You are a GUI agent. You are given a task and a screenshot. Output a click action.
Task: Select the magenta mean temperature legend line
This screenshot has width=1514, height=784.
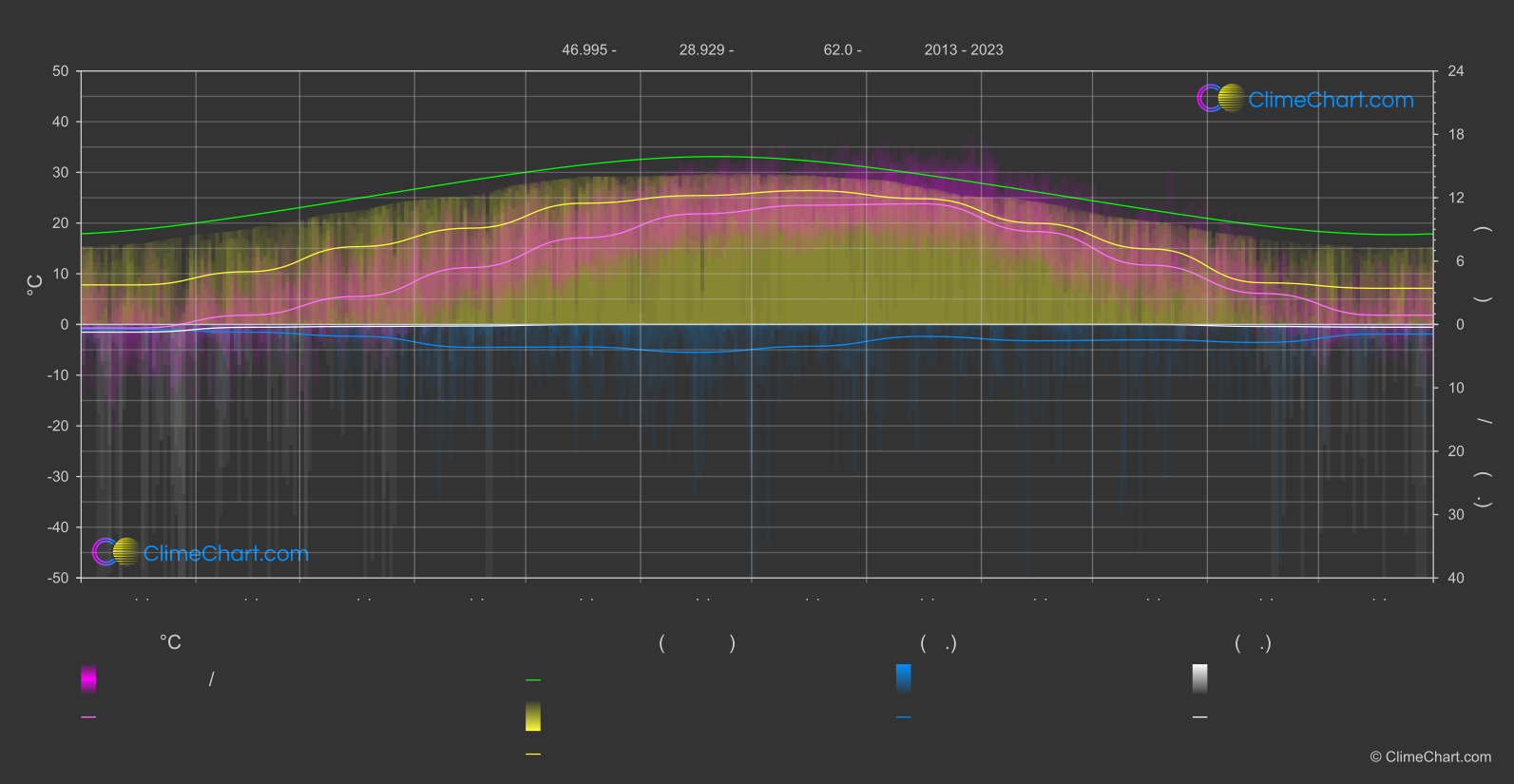click(88, 717)
